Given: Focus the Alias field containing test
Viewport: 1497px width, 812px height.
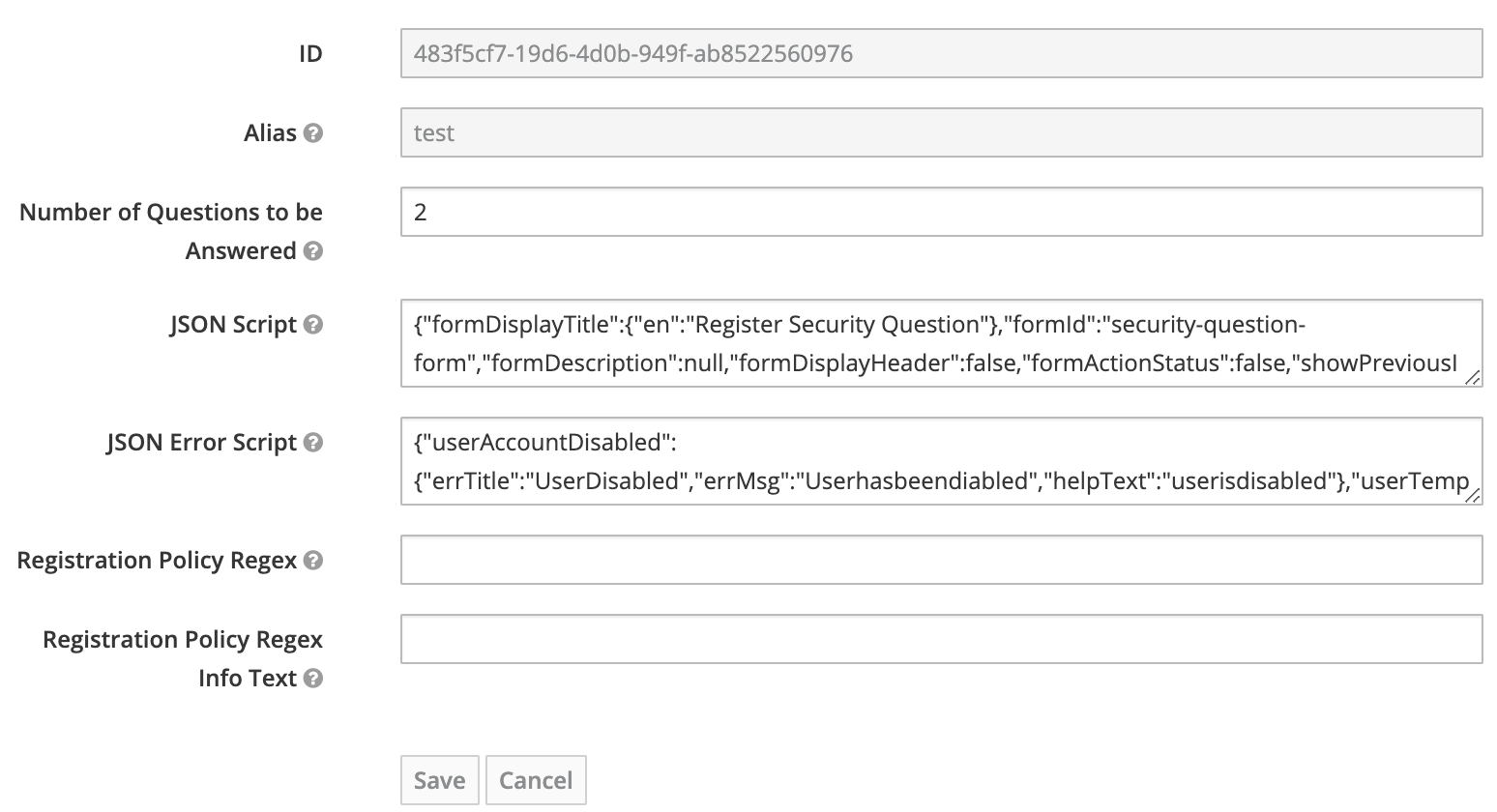Looking at the screenshot, I should point(942,132).
